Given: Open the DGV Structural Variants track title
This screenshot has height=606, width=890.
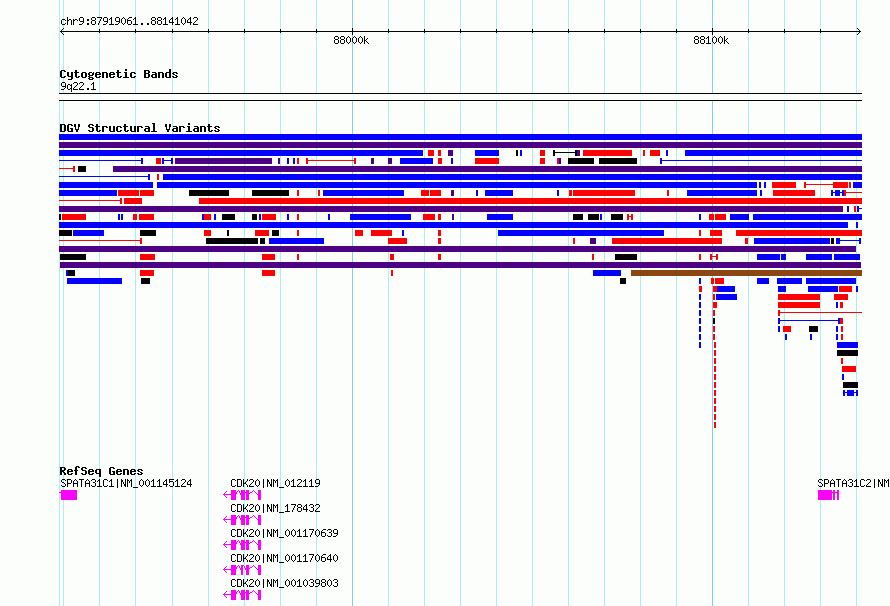Looking at the screenshot, I should click(x=140, y=128).
